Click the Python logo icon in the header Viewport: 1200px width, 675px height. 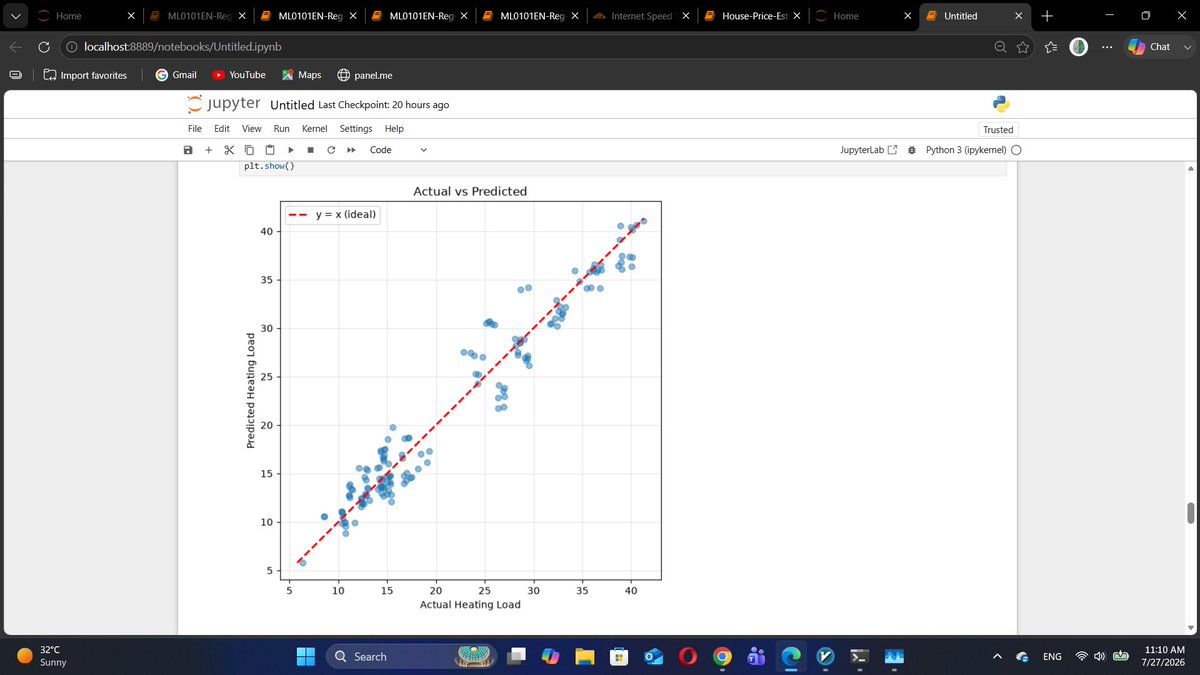click(x=1001, y=104)
